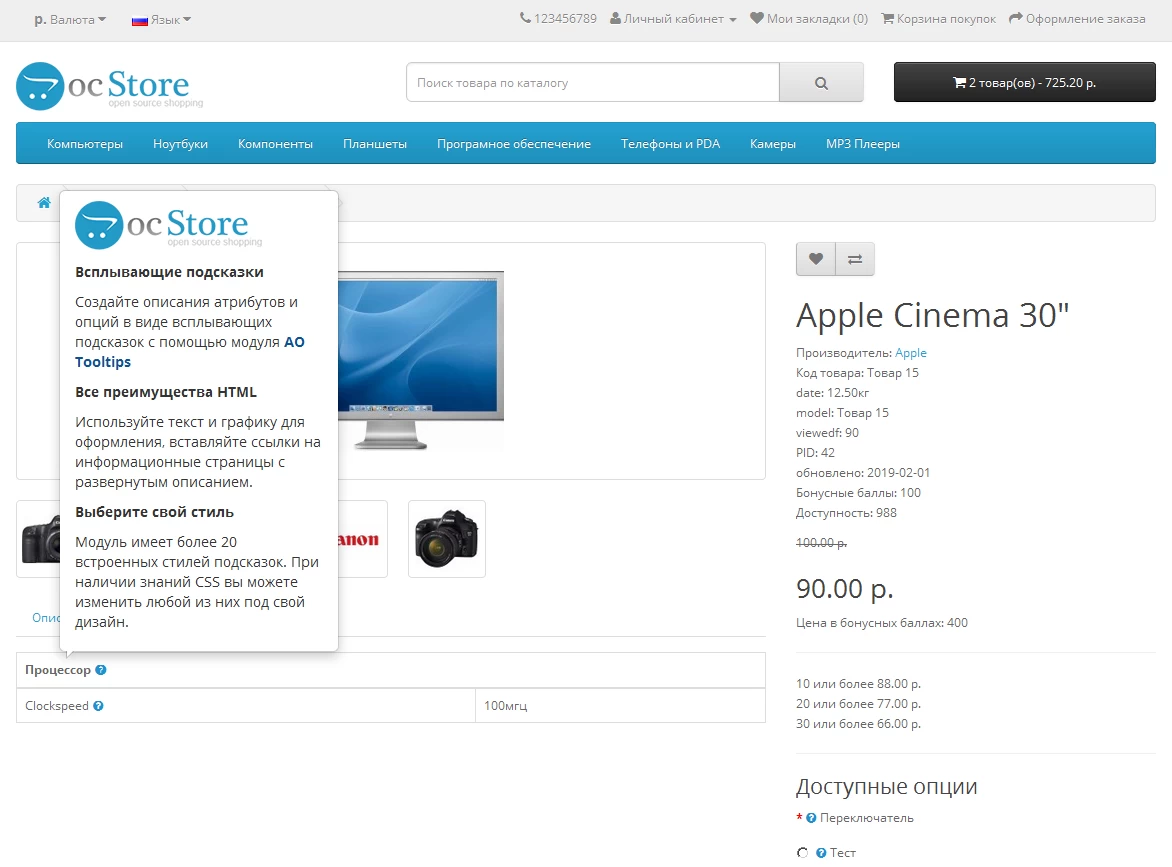This screenshot has height=867, width=1172.
Task: Click the search magnifier button
Action: [821, 83]
